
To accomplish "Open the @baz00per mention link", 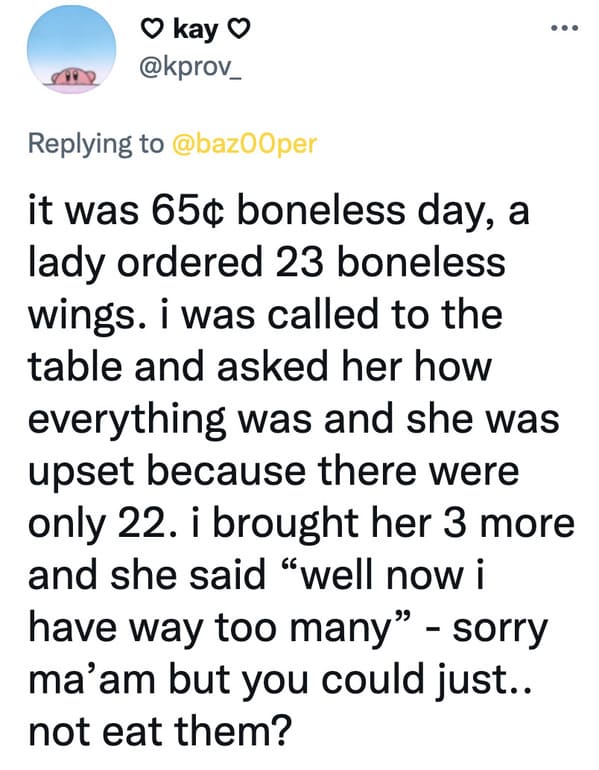I will pos(244,143).
